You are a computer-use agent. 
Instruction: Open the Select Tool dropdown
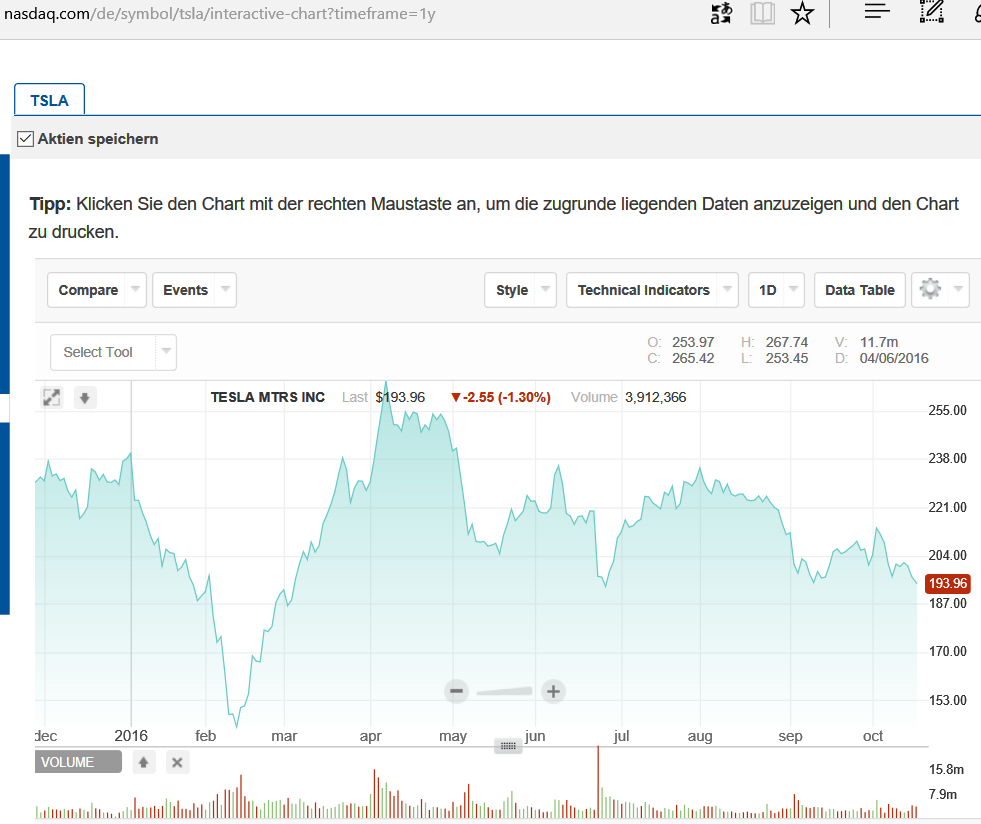[x=113, y=352]
